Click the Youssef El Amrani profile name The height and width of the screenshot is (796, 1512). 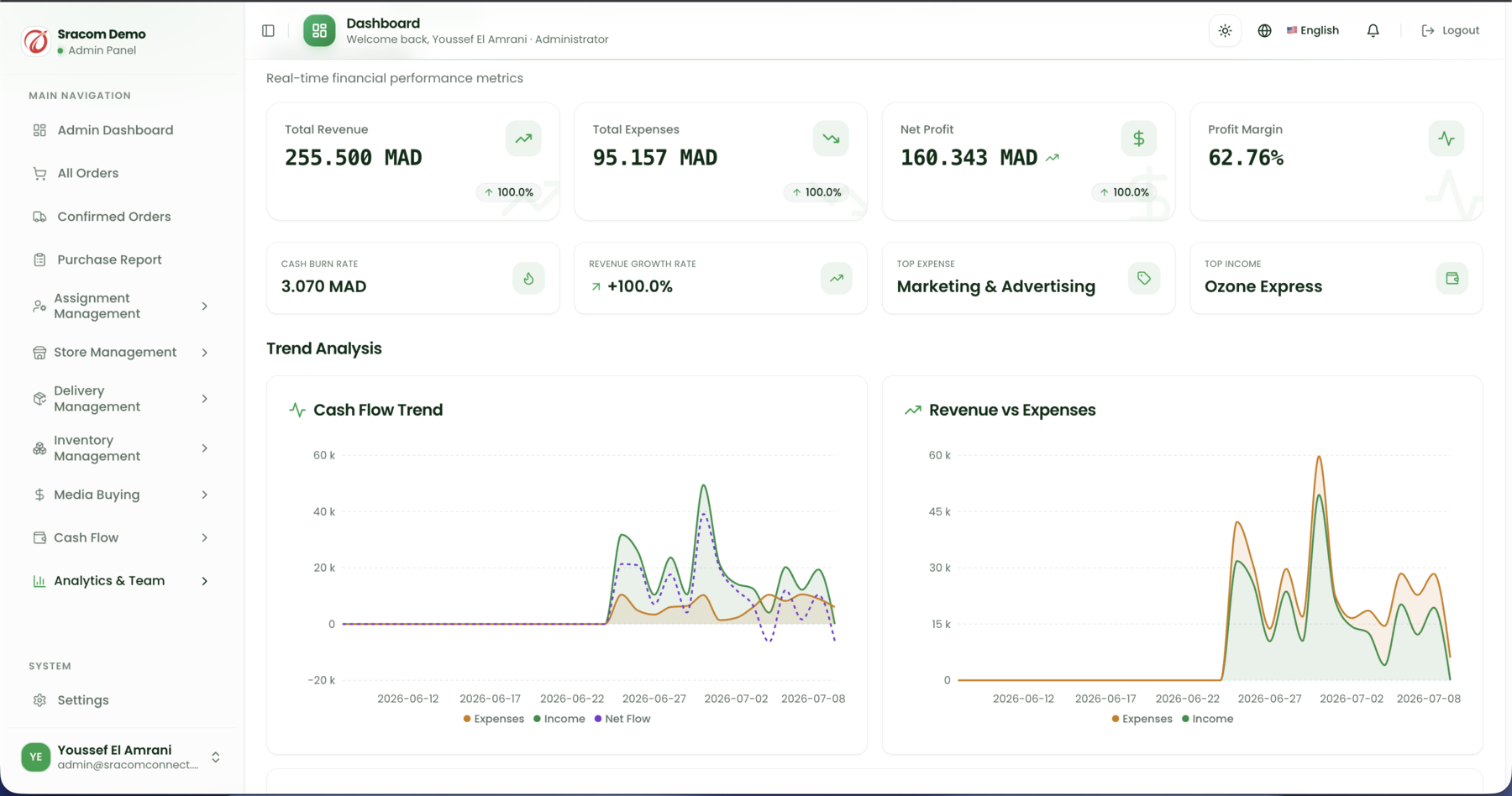[x=114, y=751]
